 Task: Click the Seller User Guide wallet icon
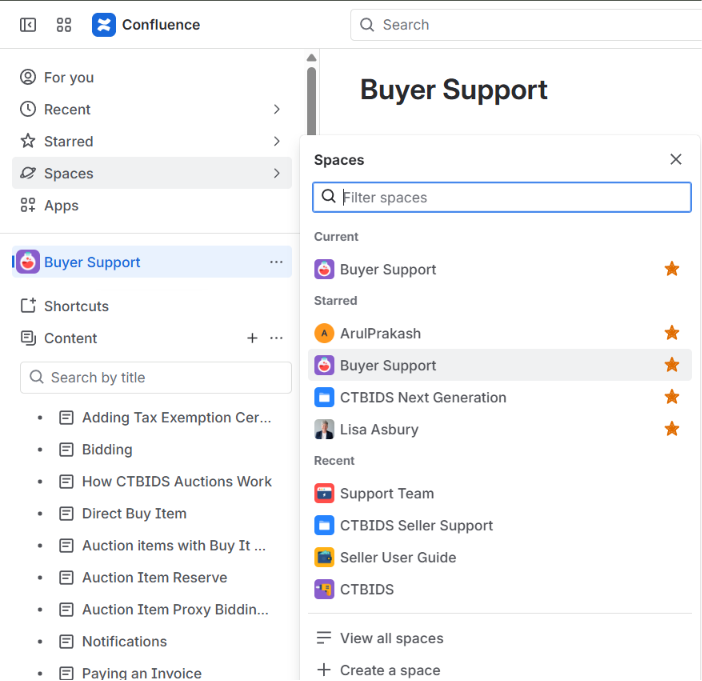pyautogui.click(x=324, y=557)
